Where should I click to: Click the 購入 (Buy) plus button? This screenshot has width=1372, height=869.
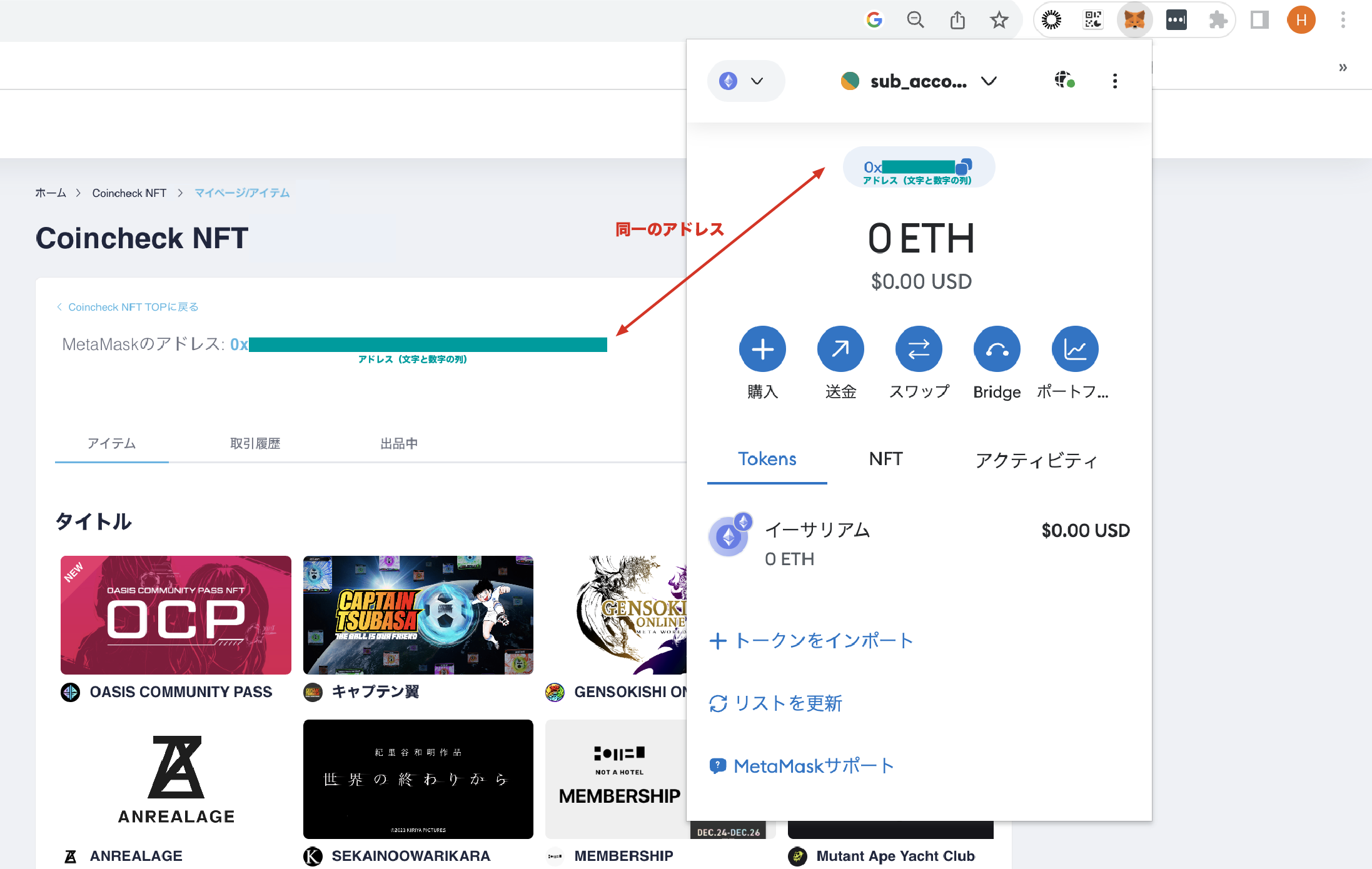(762, 349)
